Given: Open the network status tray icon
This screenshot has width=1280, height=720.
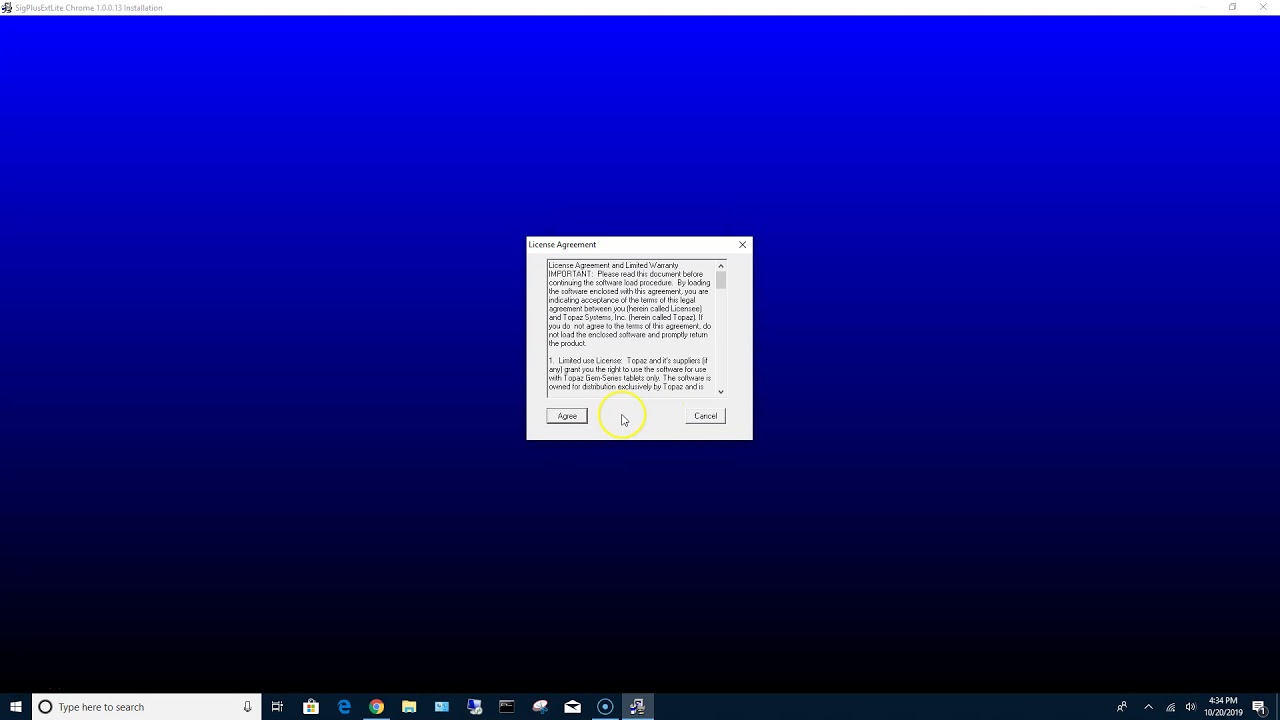Looking at the screenshot, I should (1170, 707).
